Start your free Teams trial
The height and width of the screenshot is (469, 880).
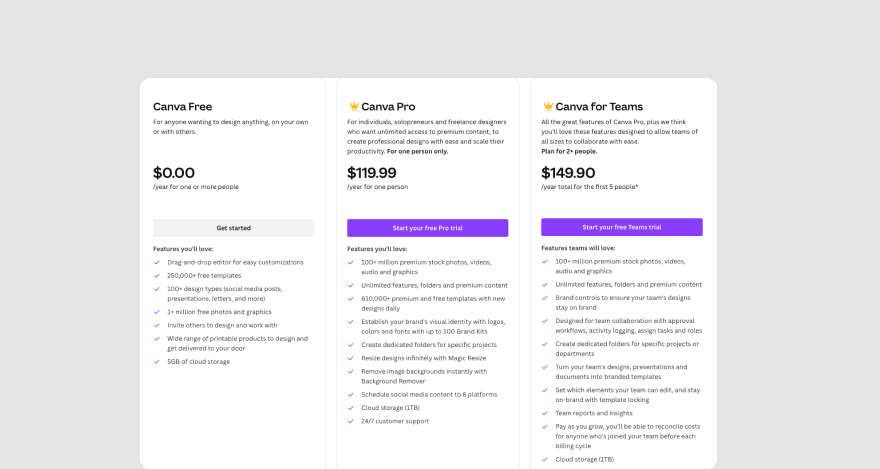click(622, 227)
